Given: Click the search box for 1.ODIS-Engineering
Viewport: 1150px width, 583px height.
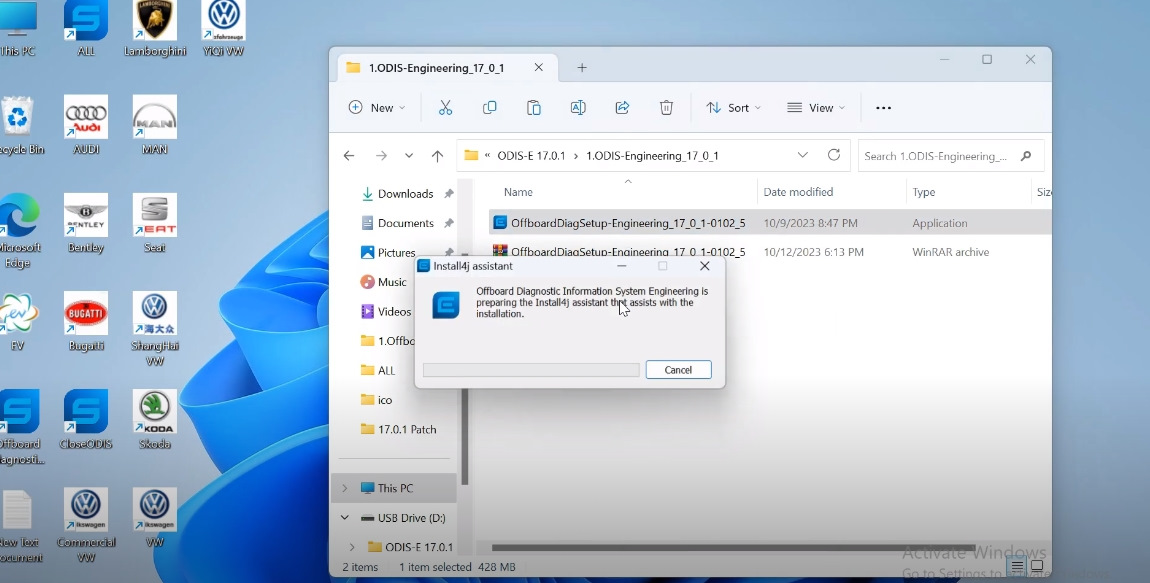Looking at the screenshot, I should click(x=935, y=156).
